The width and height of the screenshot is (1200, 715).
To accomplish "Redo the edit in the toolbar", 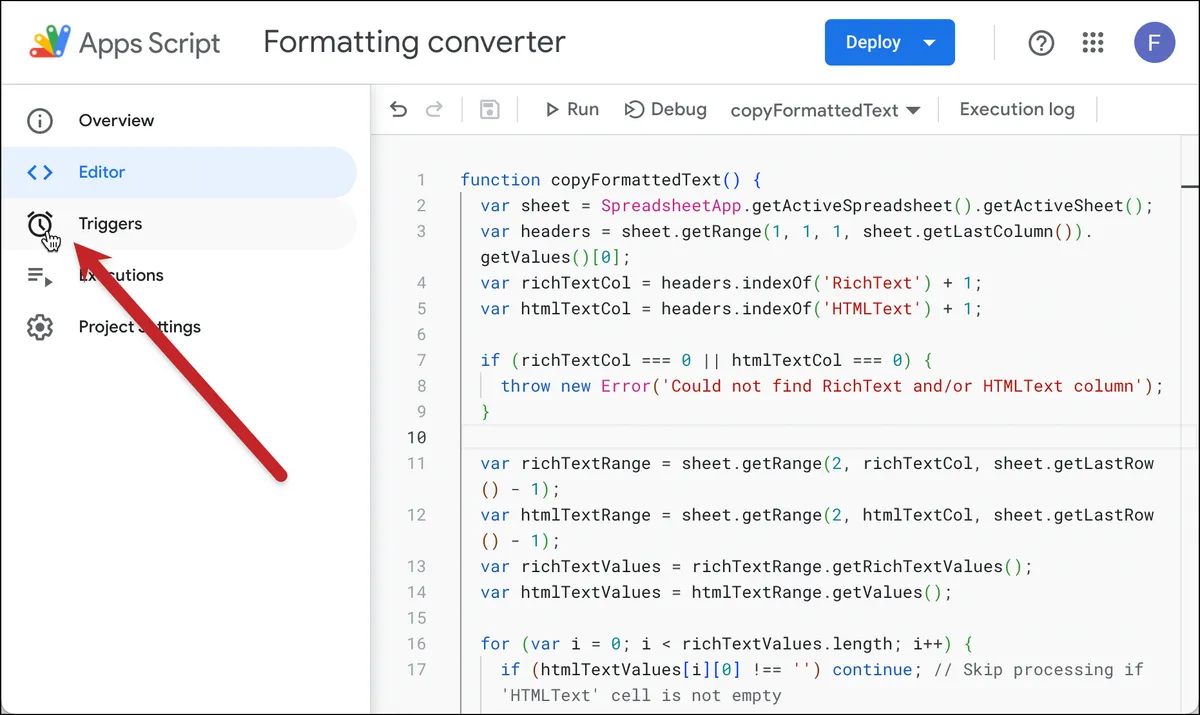I will 434,110.
